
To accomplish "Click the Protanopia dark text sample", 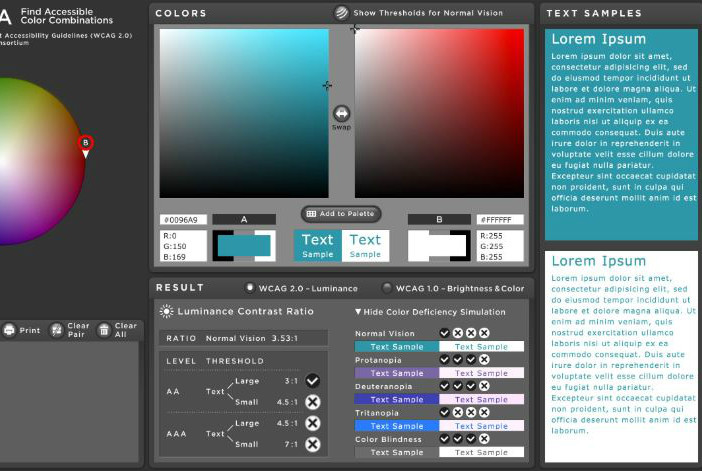I will (397, 373).
